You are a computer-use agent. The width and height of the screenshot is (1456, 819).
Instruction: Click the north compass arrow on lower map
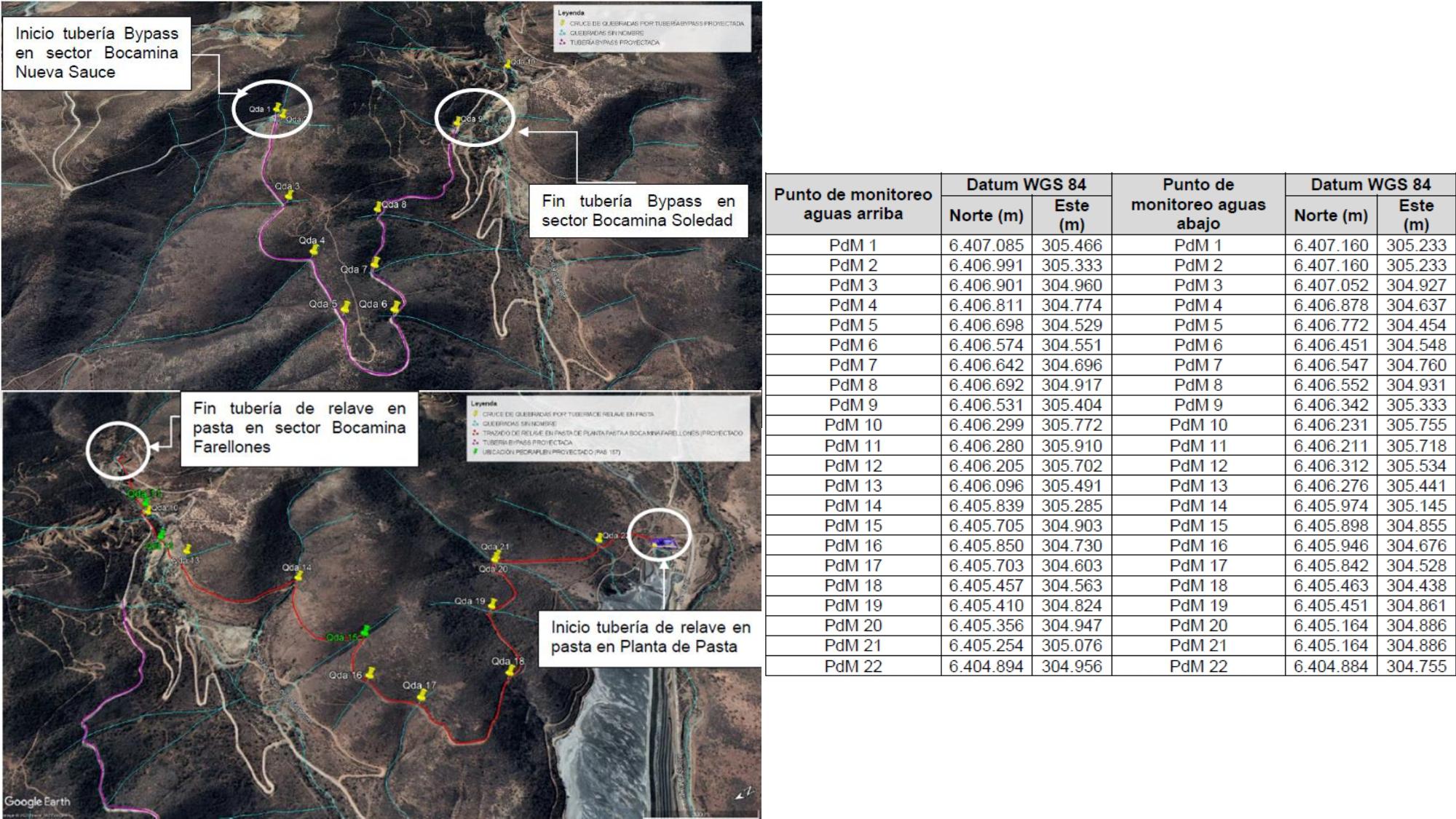coord(744,794)
